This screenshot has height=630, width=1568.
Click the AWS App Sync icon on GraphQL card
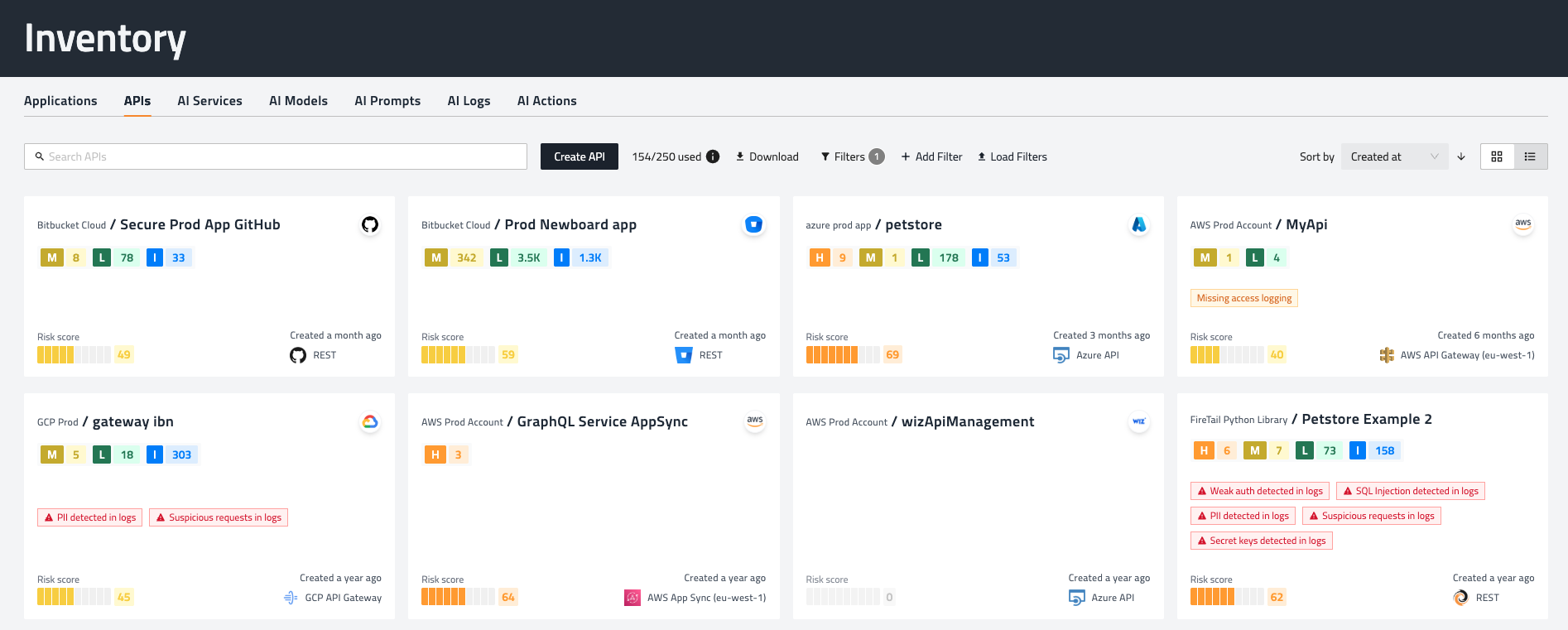point(632,598)
